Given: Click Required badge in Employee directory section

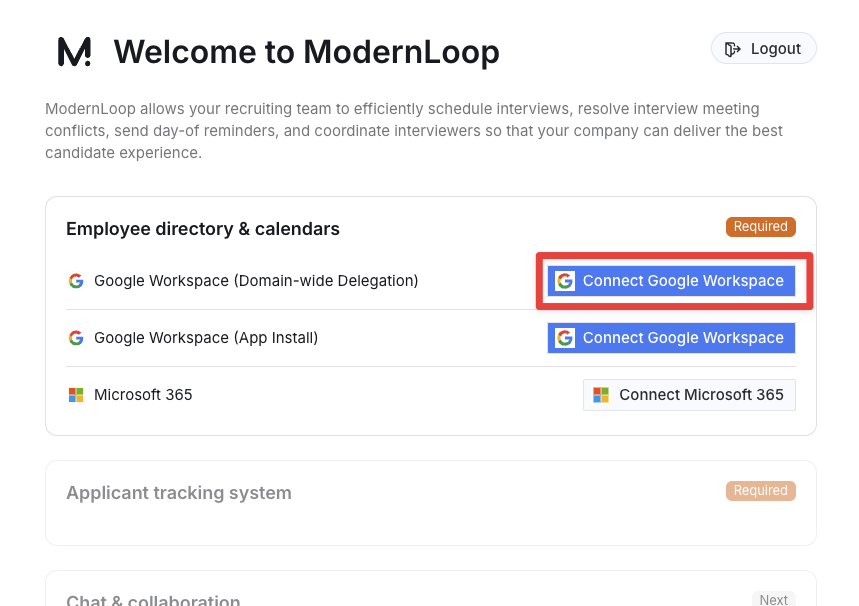Looking at the screenshot, I should click(x=760, y=227).
